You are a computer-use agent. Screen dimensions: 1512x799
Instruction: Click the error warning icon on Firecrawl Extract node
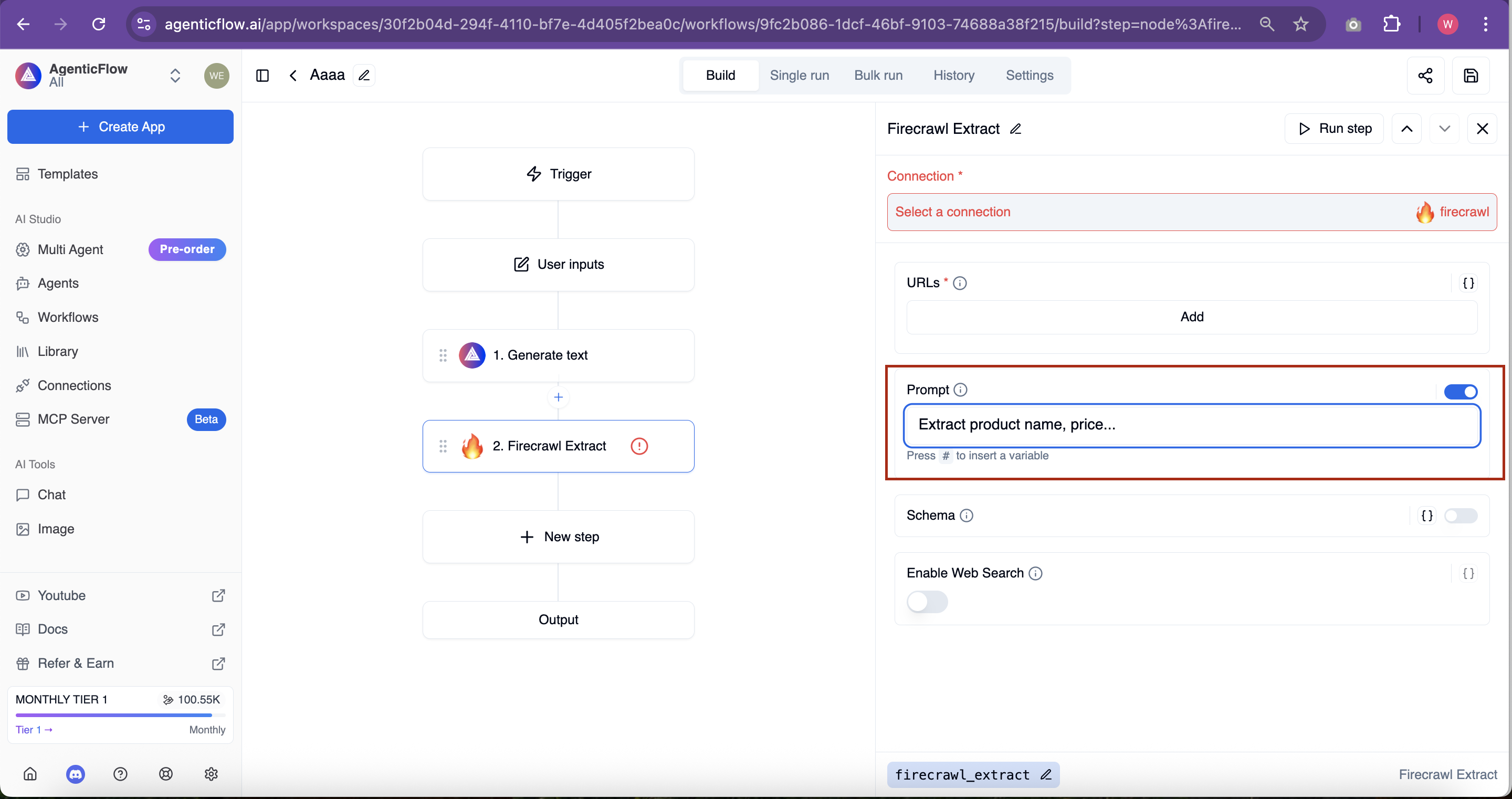pos(638,446)
